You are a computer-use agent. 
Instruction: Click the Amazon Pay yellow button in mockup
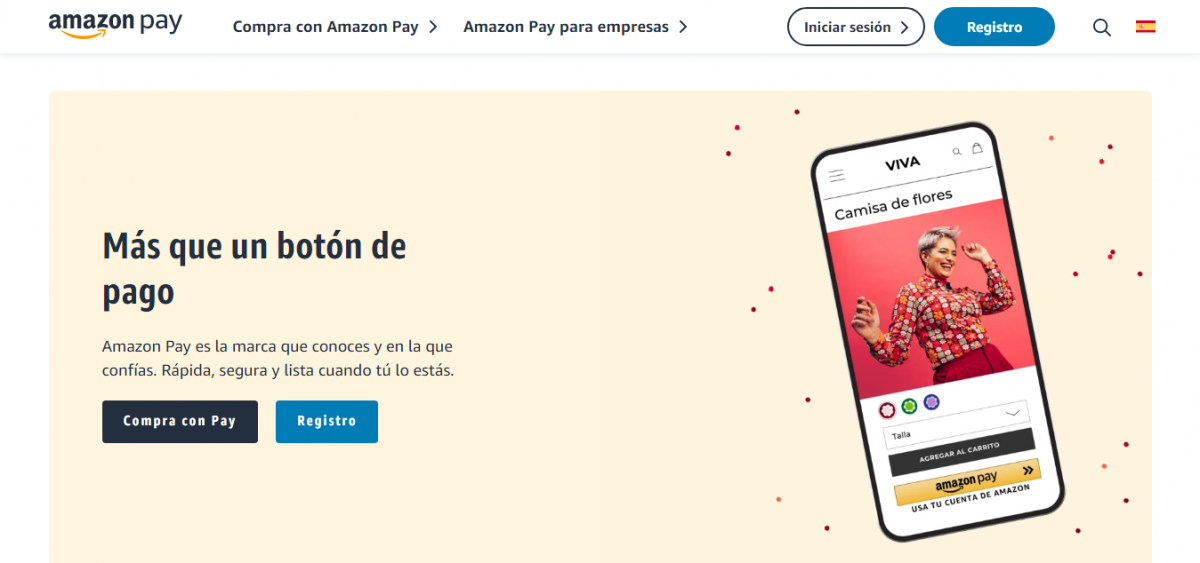[967, 480]
